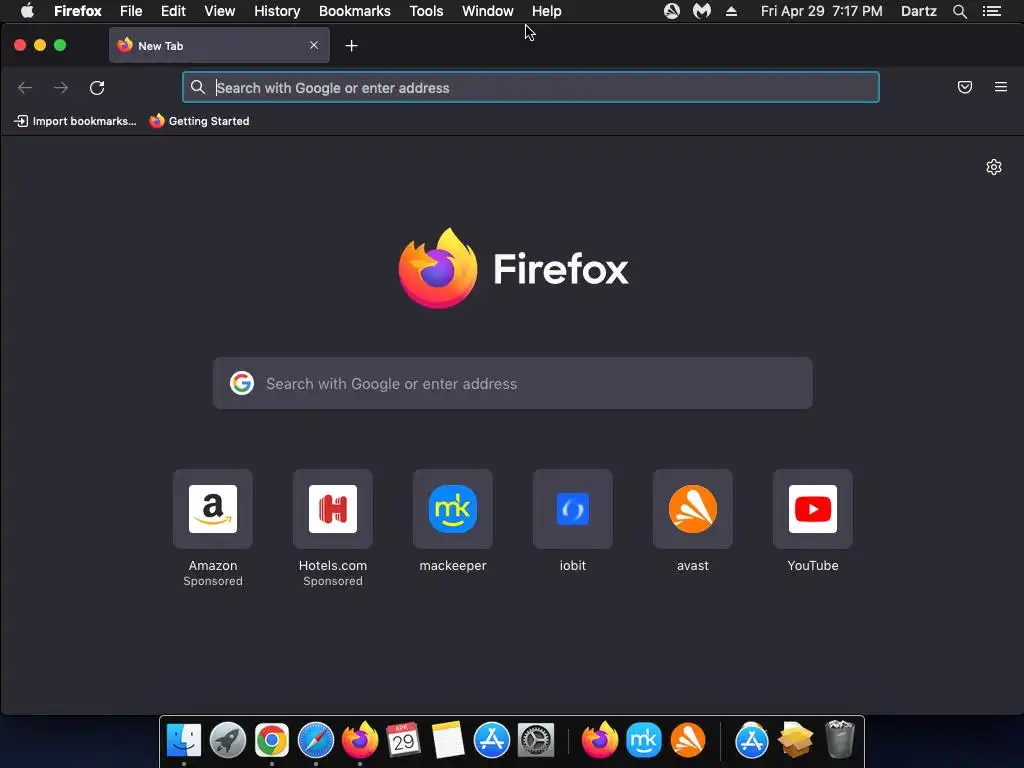Viewport: 1024px width, 768px height.
Task: Open the Edit menu
Action: (x=173, y=11)
